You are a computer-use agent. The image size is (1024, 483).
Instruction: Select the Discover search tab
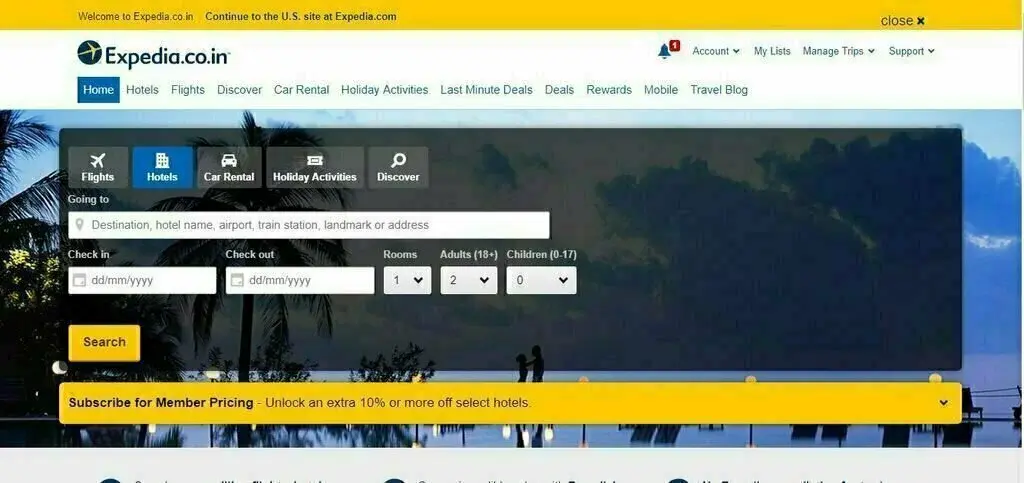click(398, 167)
